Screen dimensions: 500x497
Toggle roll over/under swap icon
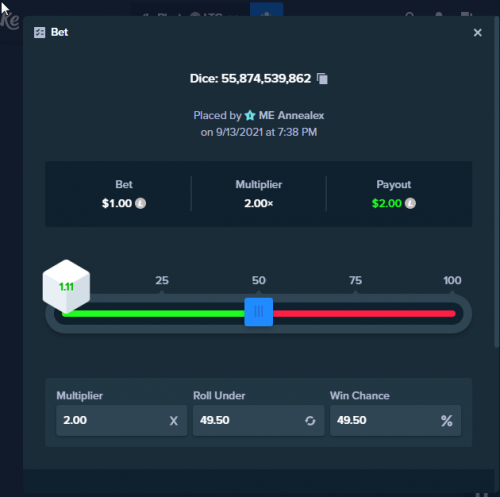(x=310, y=421)
